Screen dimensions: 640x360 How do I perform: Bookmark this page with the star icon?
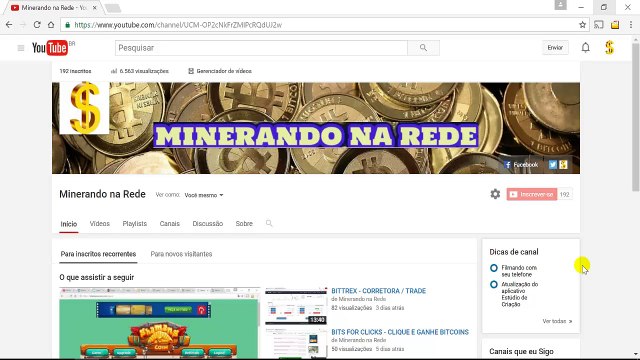(582, 25)
